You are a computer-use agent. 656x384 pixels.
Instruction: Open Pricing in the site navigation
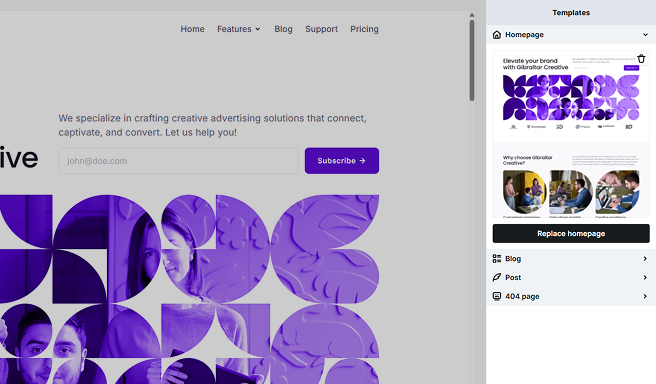point(364,29)
